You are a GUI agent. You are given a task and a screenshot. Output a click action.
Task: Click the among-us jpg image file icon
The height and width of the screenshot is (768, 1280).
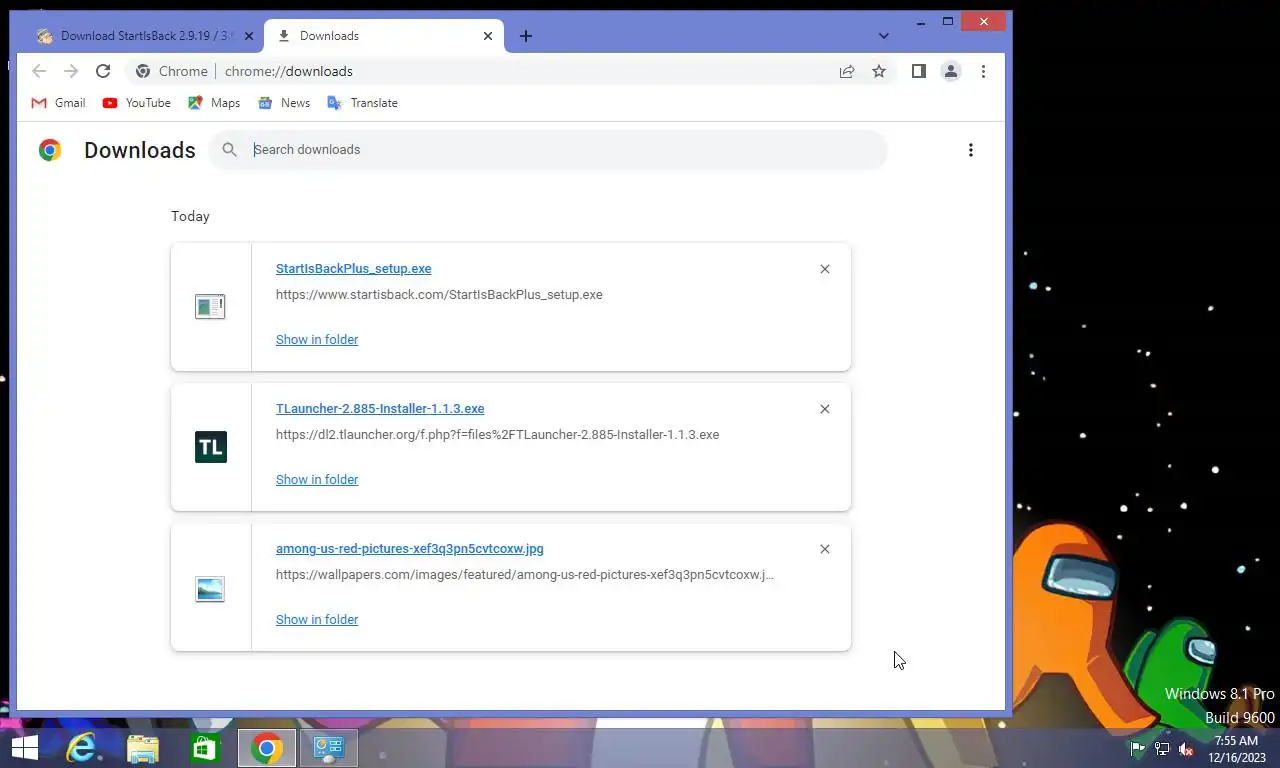click(x=210, y=589)
